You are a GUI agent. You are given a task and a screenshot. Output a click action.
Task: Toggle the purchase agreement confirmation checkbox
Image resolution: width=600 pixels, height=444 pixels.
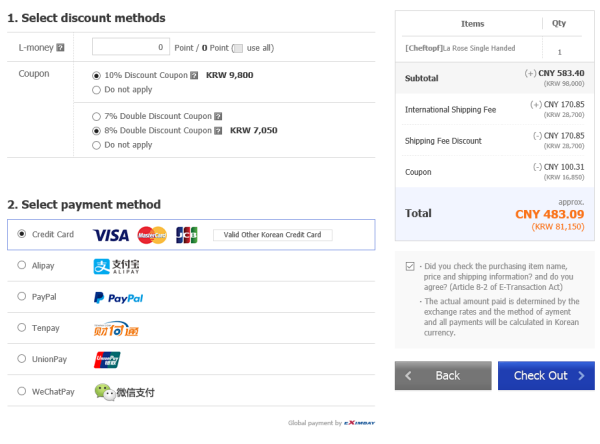(x=410, y=266)
